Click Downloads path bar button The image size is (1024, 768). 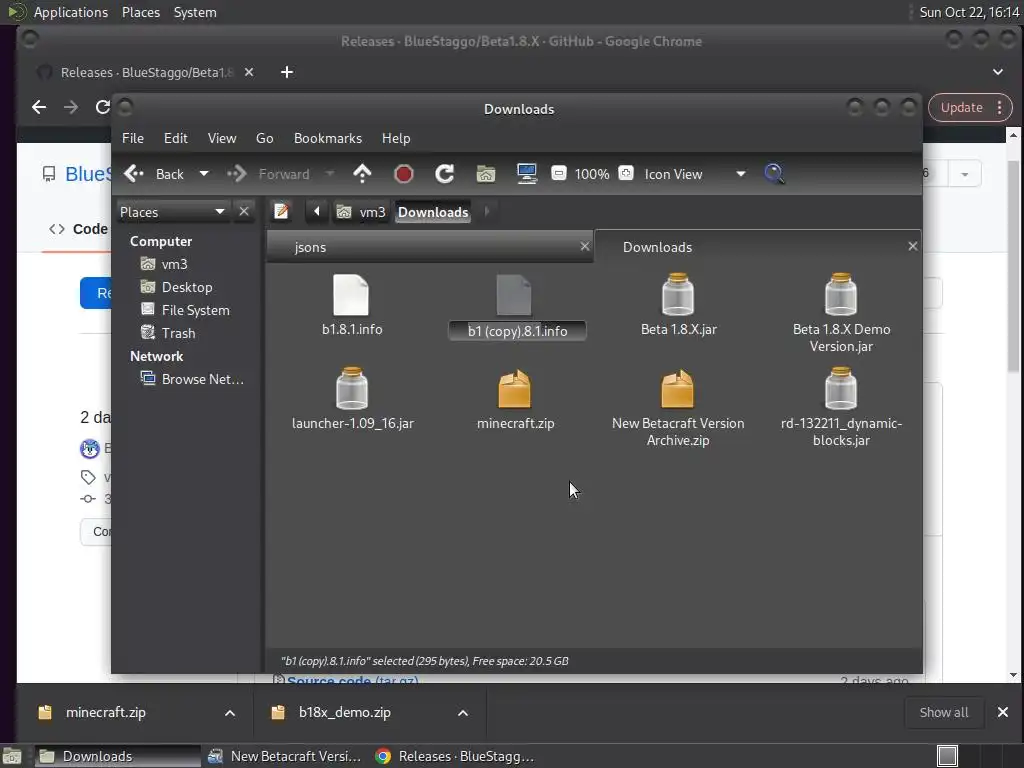(433, 212)
